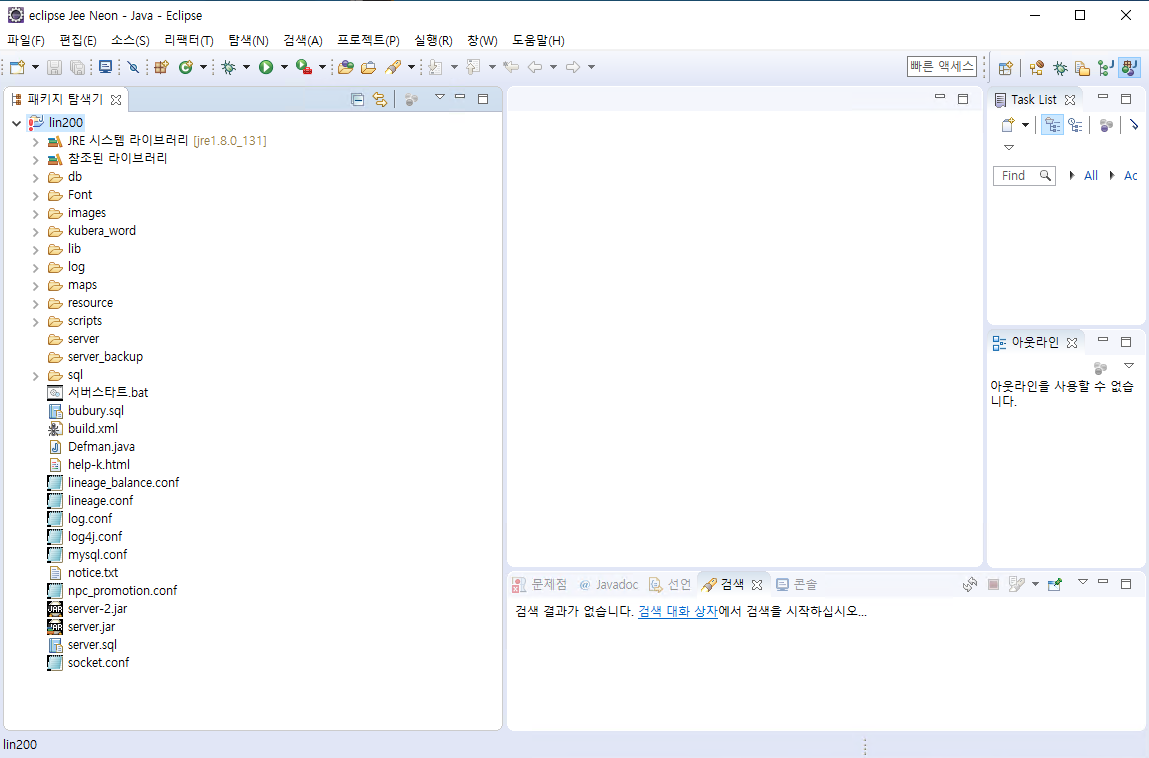This screenshot has width=1149, height=758.
Task: Open the 파일(F) menu
Action: [x=26, y=40]
